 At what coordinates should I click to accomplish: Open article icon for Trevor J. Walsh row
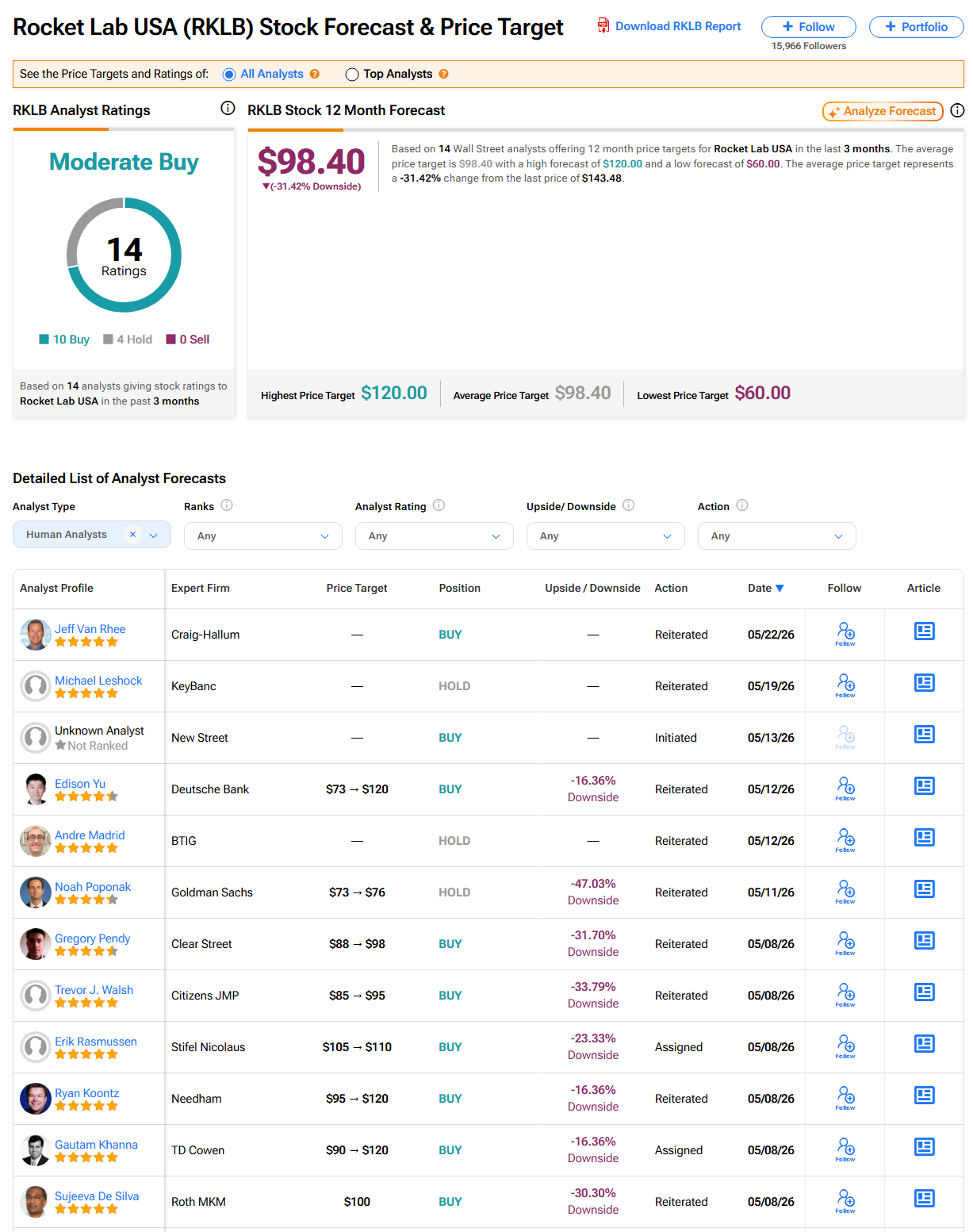coord(924,992)
